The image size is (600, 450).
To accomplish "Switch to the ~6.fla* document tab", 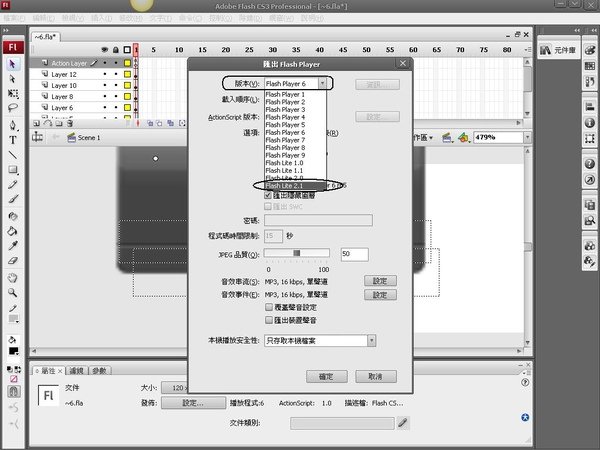I will pyautogui.click(x=45, y=37).
